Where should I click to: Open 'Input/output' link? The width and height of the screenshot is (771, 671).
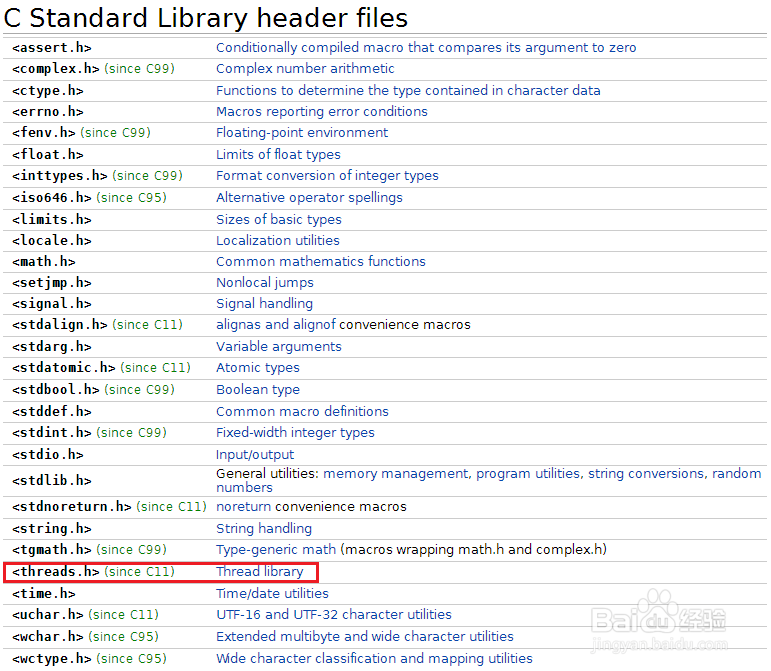(x=255, y=455)
